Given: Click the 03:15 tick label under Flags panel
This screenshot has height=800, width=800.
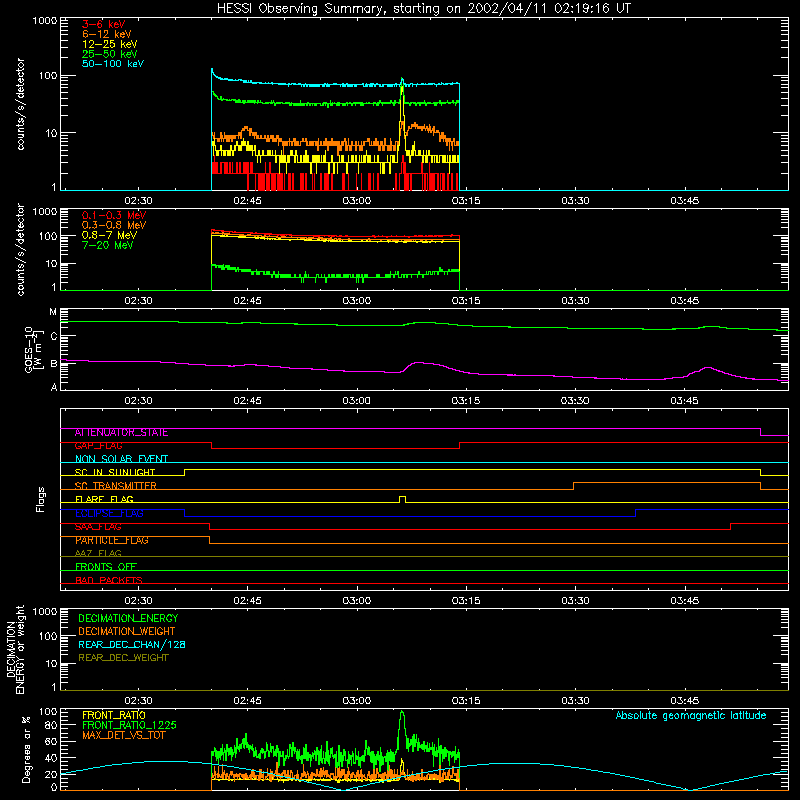Looking at the screenshot, I should click(x=466, y=601).
